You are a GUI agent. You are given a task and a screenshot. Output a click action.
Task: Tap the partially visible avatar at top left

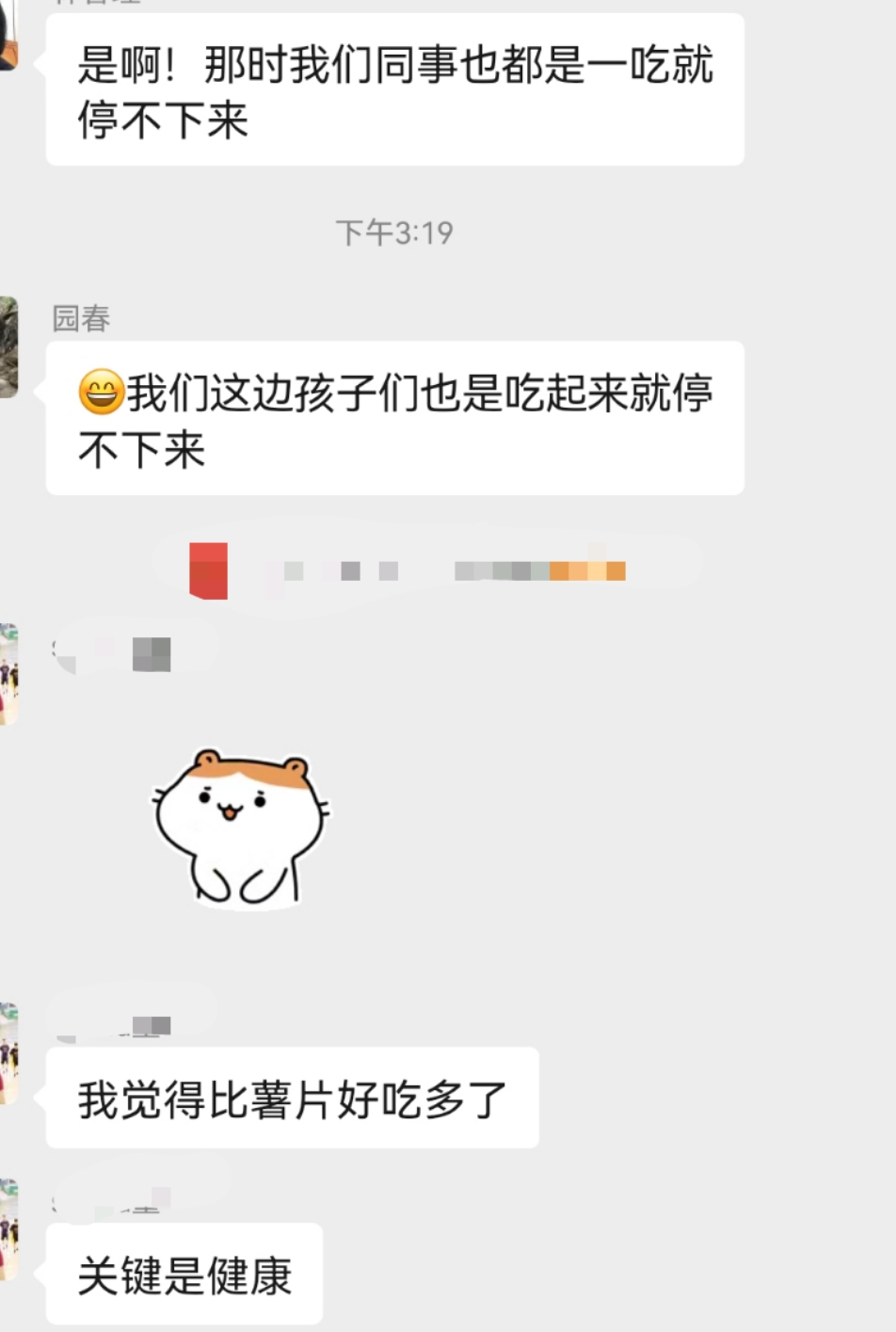point(8,35)
